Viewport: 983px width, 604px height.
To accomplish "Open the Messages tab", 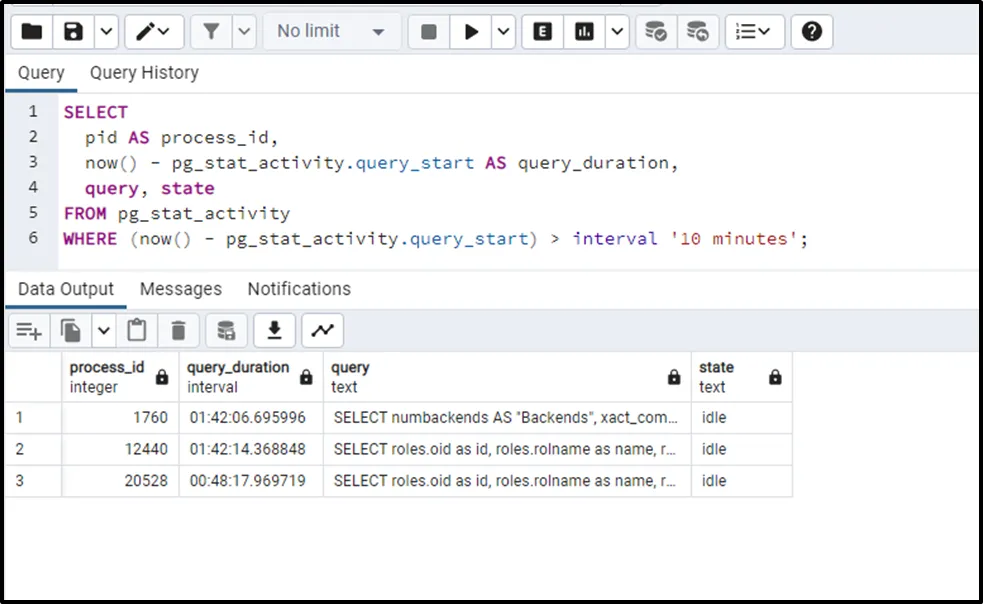I will tap(180, 289).
